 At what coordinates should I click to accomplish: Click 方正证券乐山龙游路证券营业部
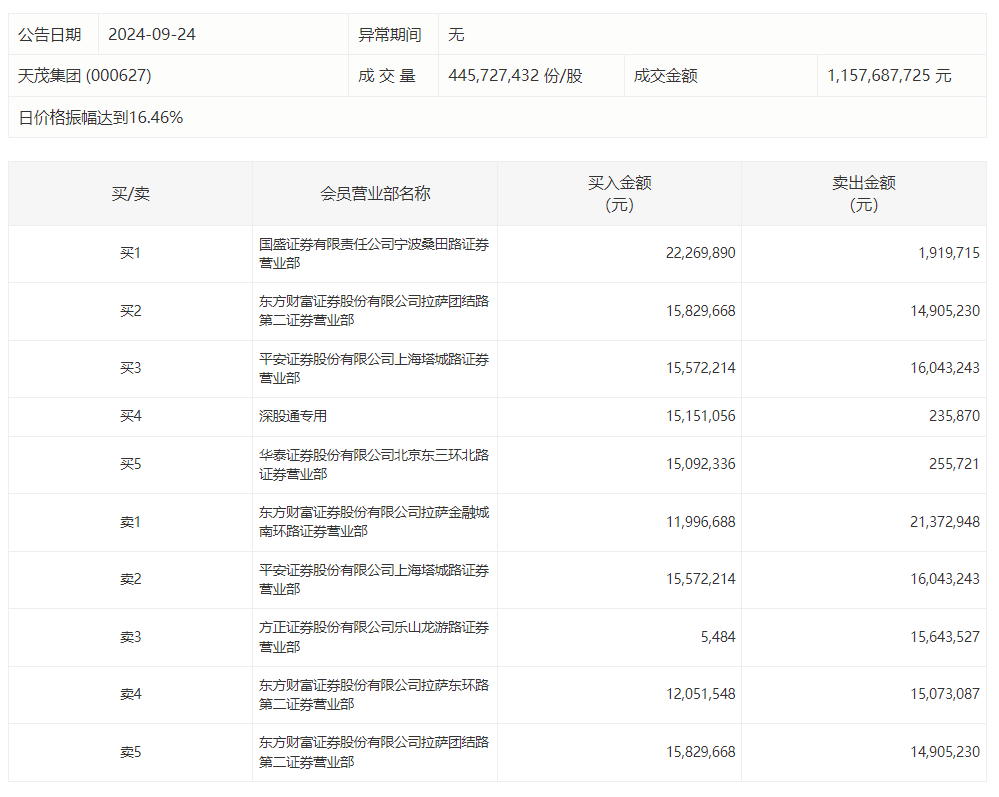coord(374,637)
